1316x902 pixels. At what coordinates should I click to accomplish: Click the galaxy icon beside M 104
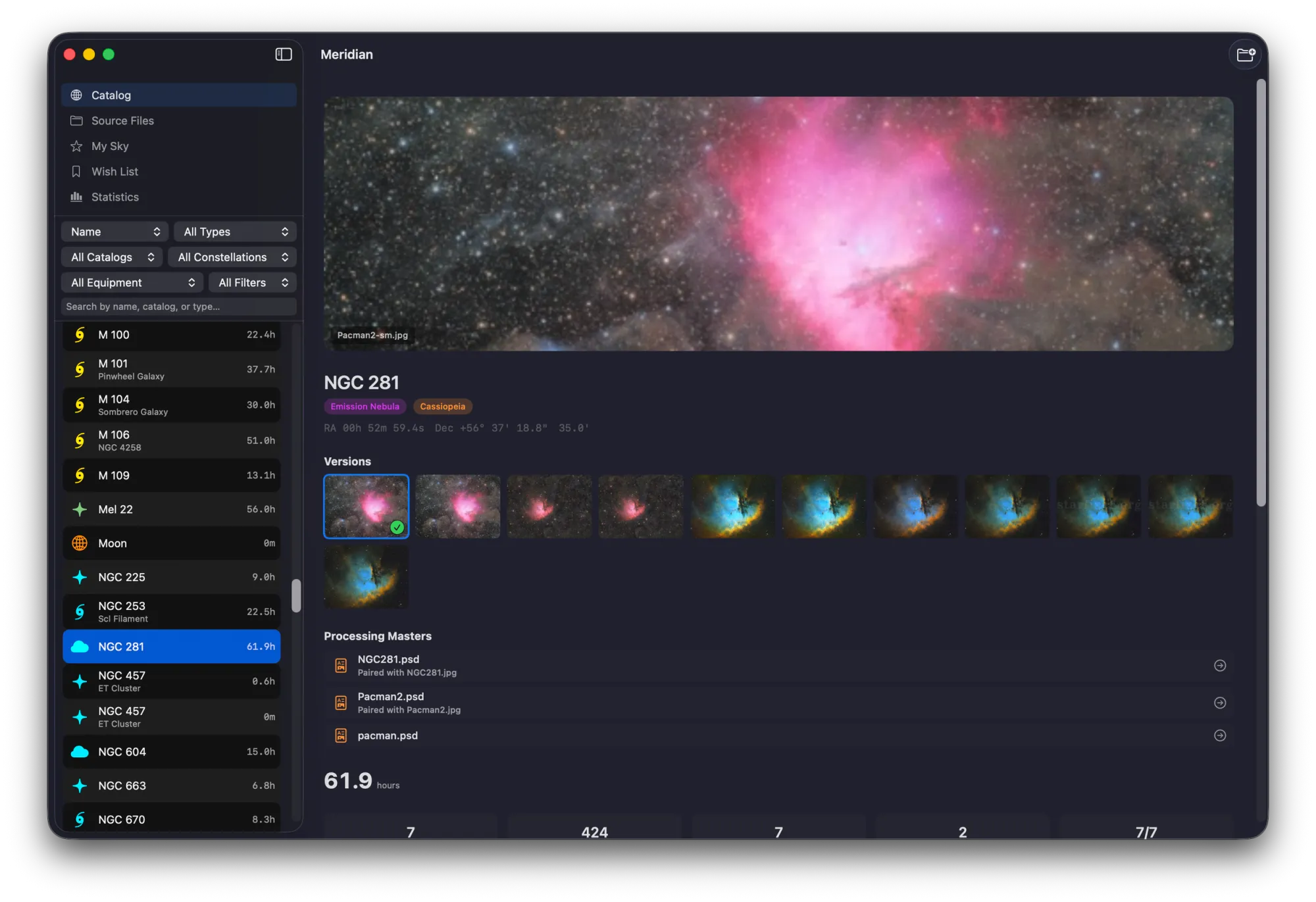tap(79, 405)
